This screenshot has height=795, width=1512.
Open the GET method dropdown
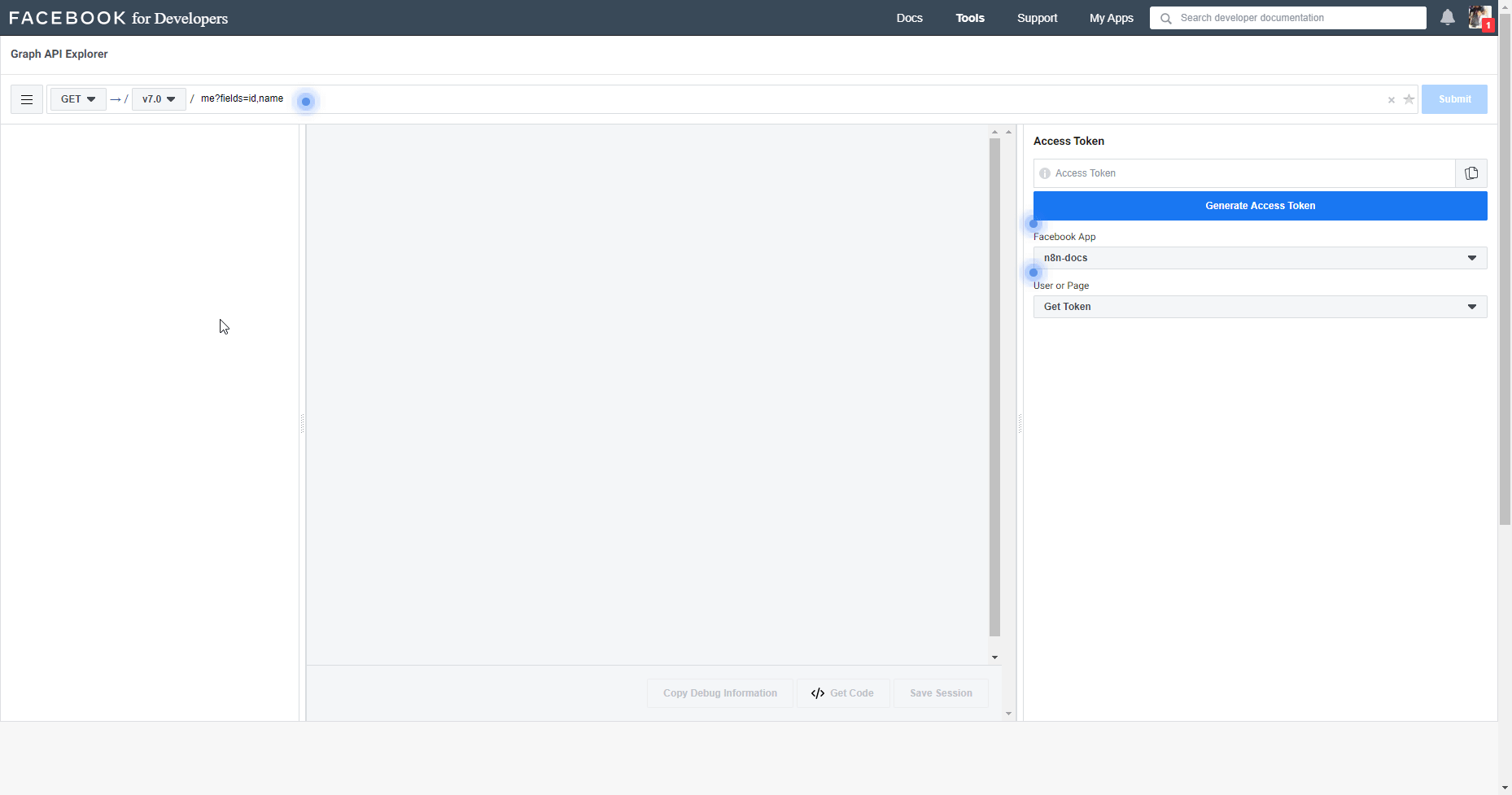click(78, 99)
